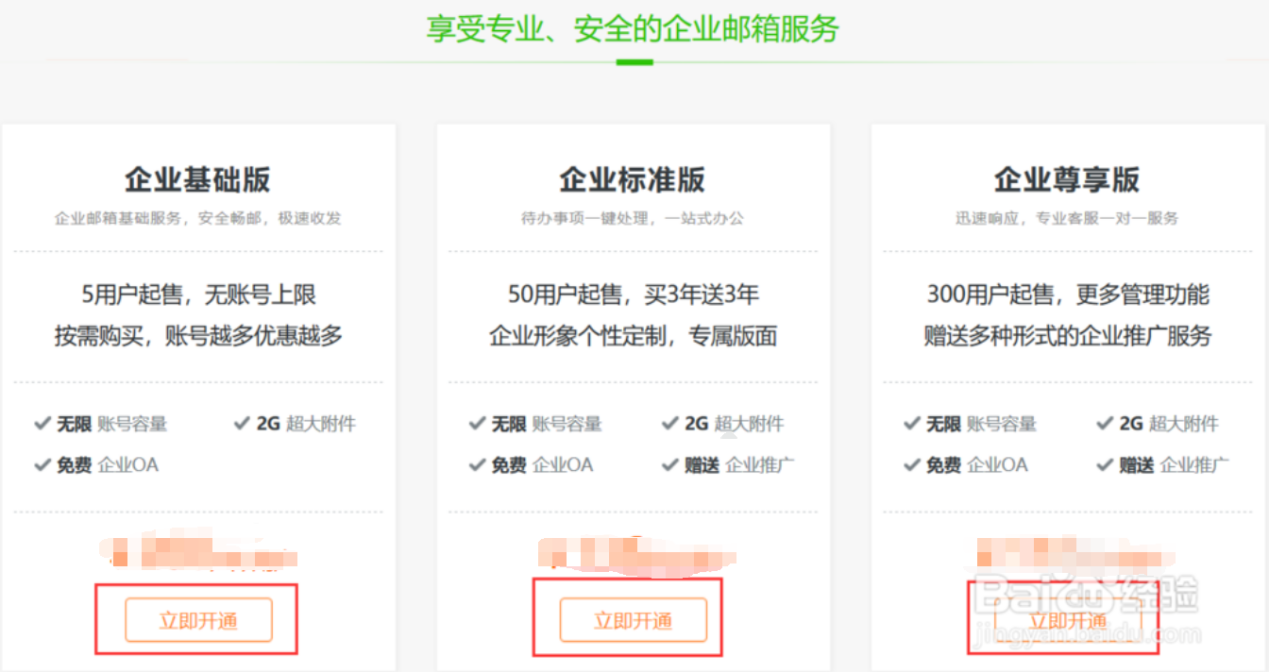The height and width of the screenshot is (672, 1269).
Task: Click the page heading 享受专业、安全的企业邮箱服务
Action: click(634, 30)
